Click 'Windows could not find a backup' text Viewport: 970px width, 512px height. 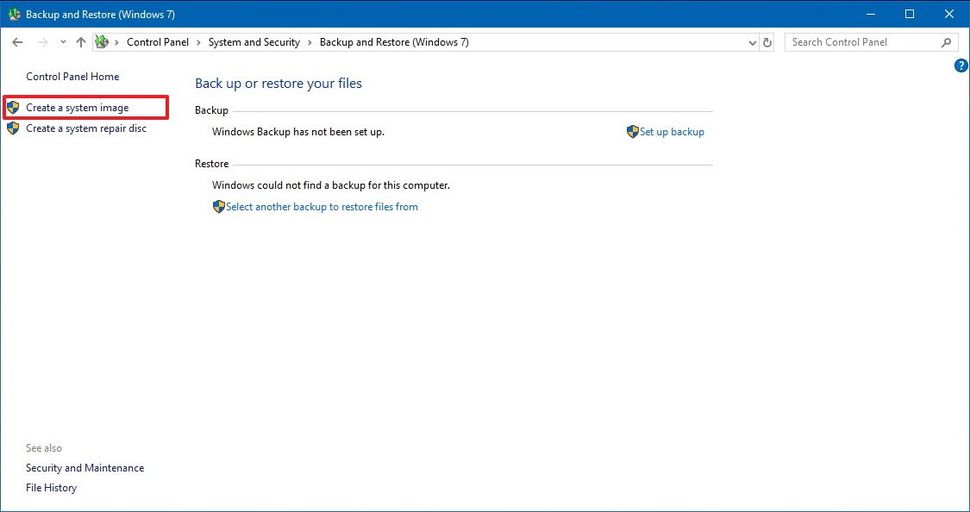[331, 185]
